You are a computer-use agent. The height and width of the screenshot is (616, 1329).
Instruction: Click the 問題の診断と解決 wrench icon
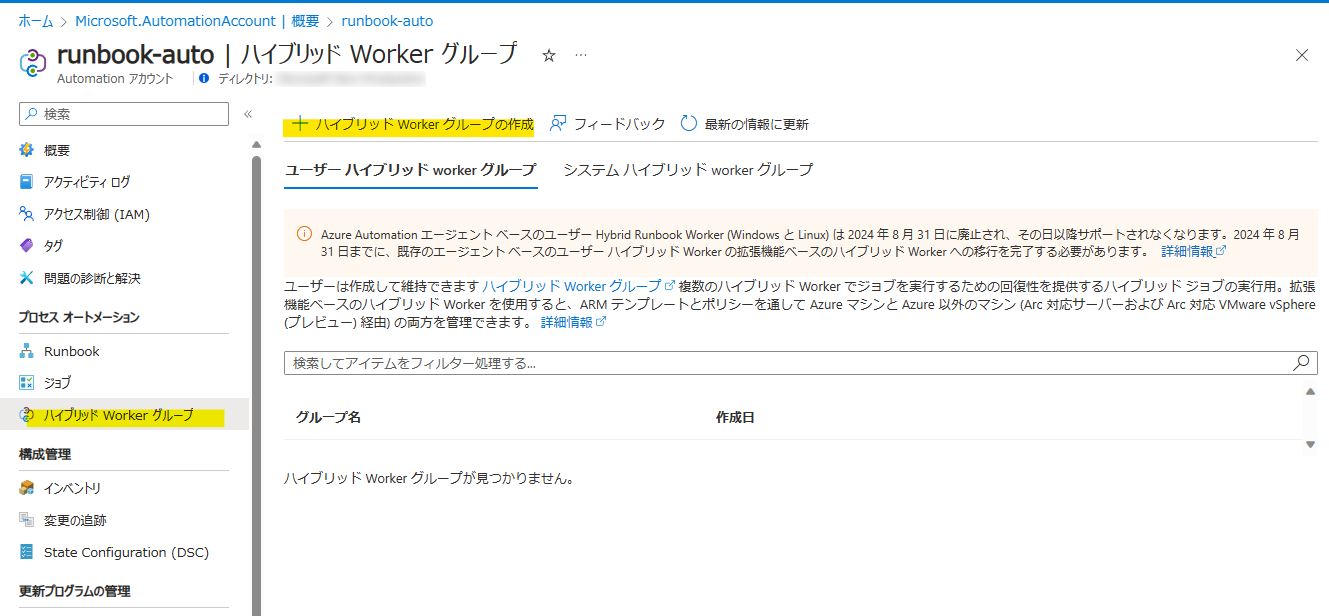[27, 278]
